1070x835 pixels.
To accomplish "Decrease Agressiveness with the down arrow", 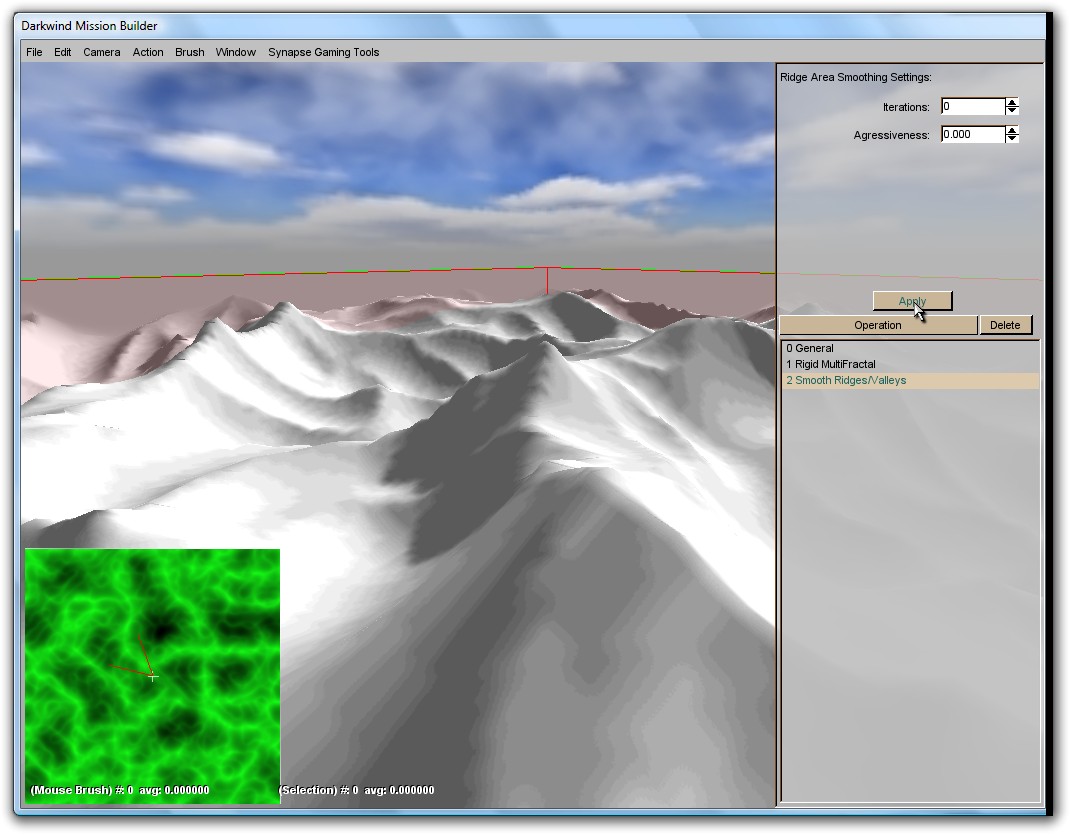I will click(1012, 139).
